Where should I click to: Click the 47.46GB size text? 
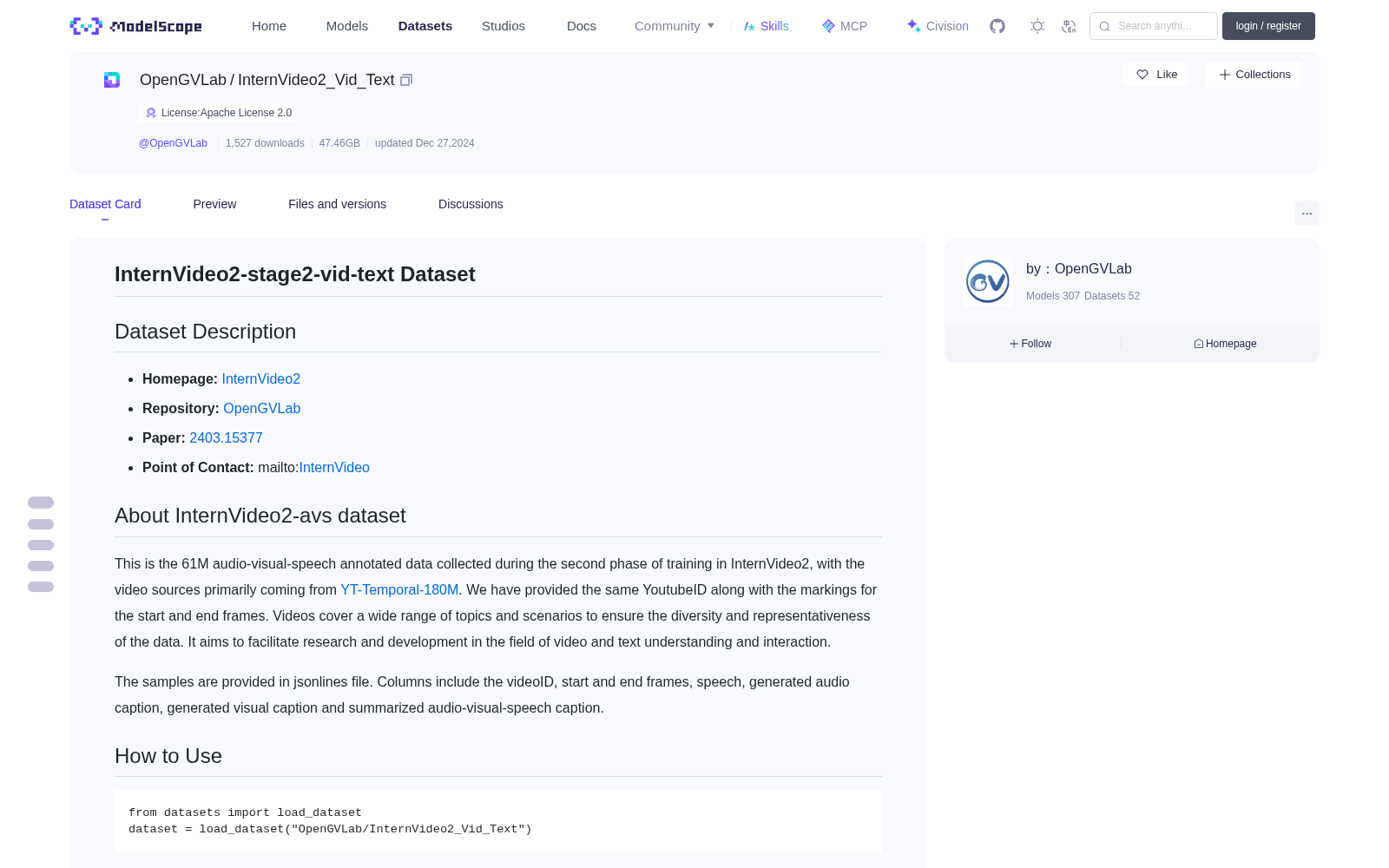point(339,143)
